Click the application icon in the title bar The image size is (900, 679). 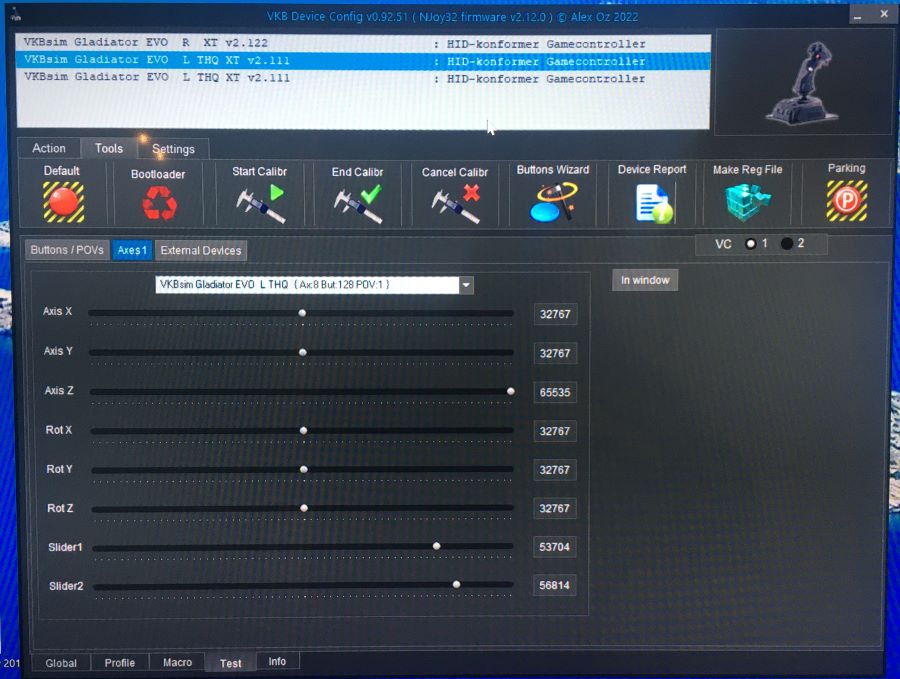(15, 15)
